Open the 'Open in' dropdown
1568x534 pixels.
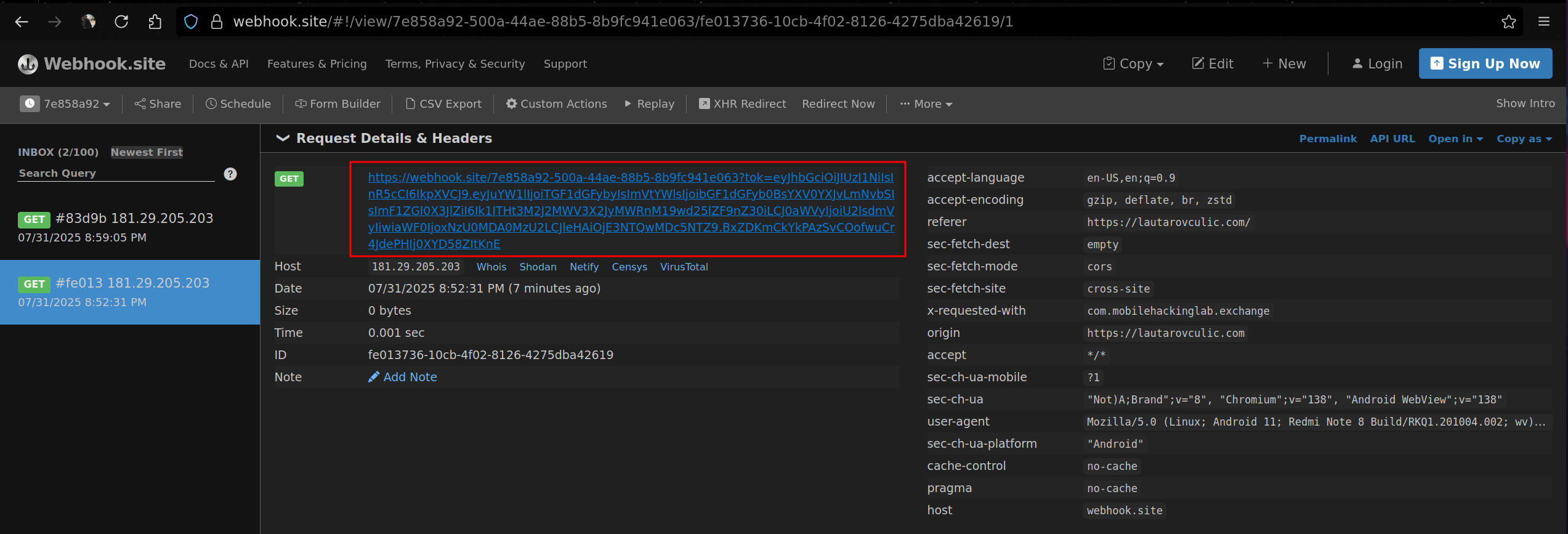click(1455, 139)
